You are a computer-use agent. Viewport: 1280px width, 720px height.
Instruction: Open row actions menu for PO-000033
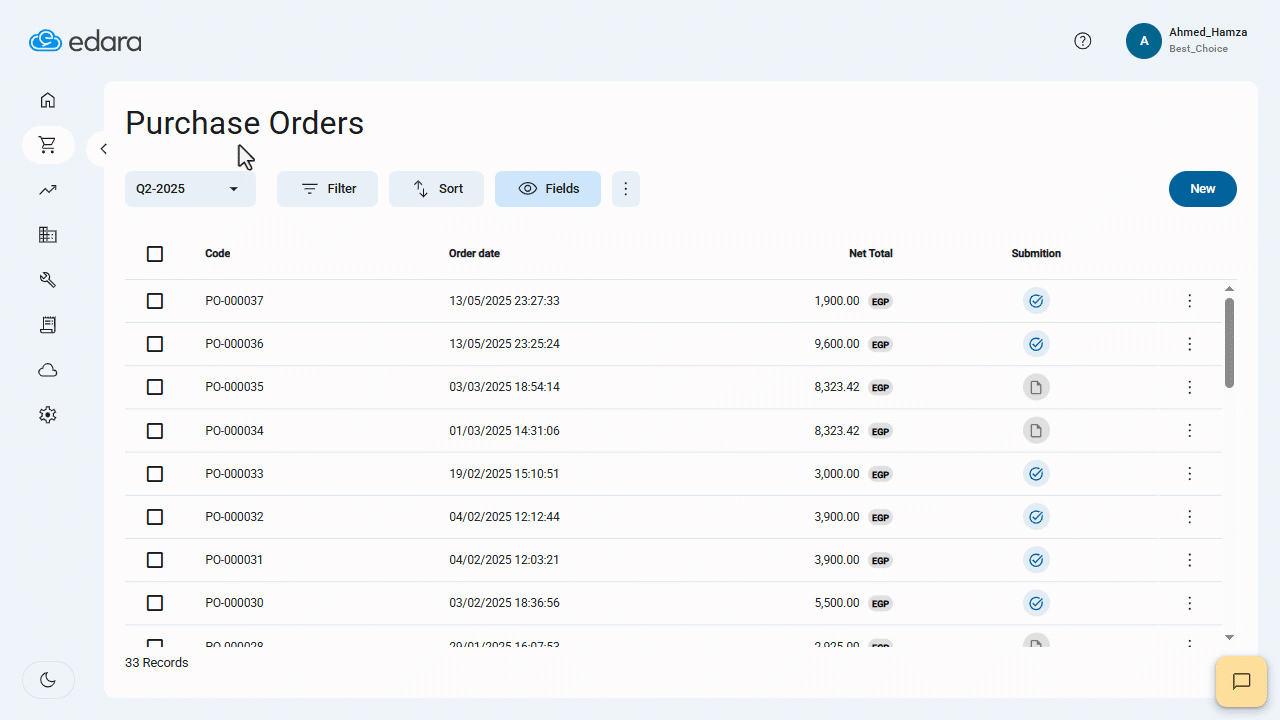pos(1190,474)
